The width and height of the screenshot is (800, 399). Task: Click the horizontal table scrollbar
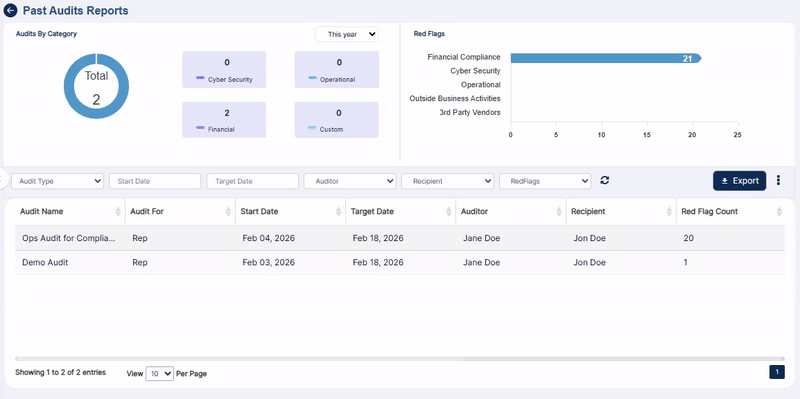click(x=399, y=359)
